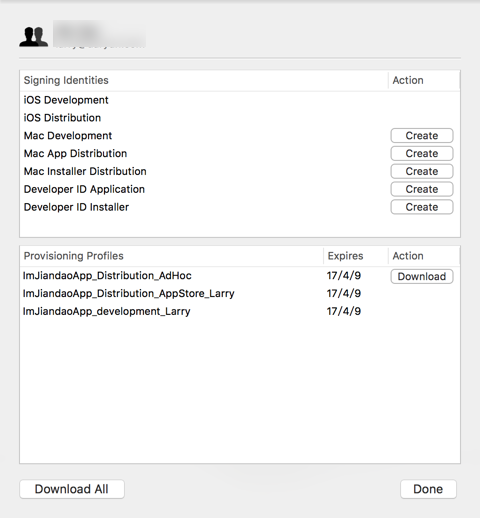480x518 pixels.
Task: Sort by the Signing Identities column header
Action: [x=204, y=80]
